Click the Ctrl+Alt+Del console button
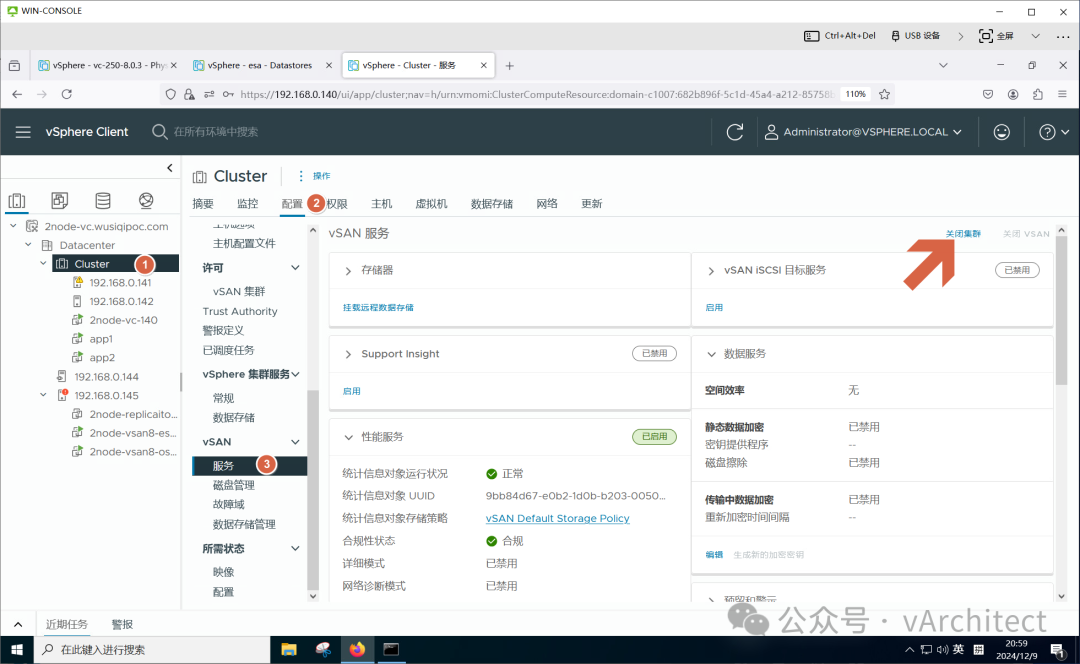The height and width of the screenshot is (664, 1080). (840, 36)
